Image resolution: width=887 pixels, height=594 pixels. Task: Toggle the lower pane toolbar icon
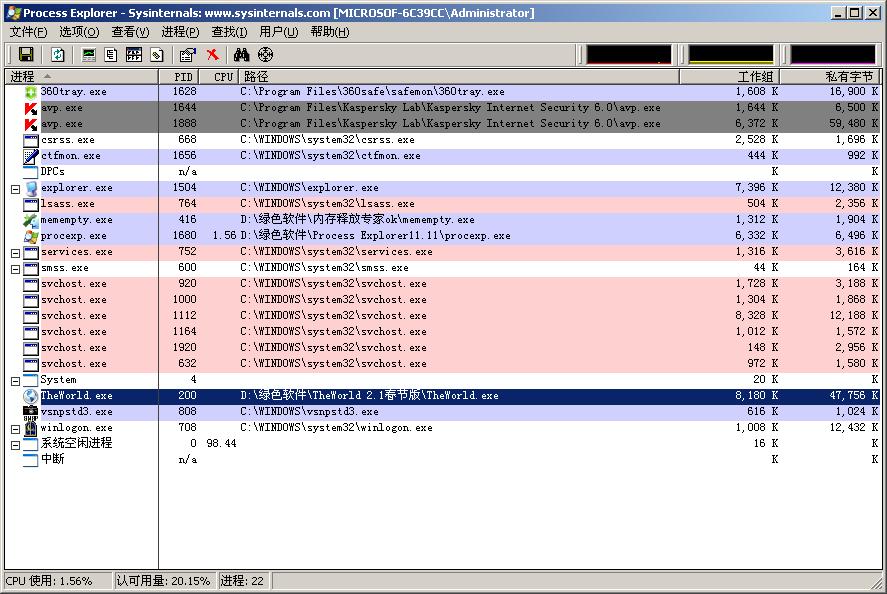point(134,54)
